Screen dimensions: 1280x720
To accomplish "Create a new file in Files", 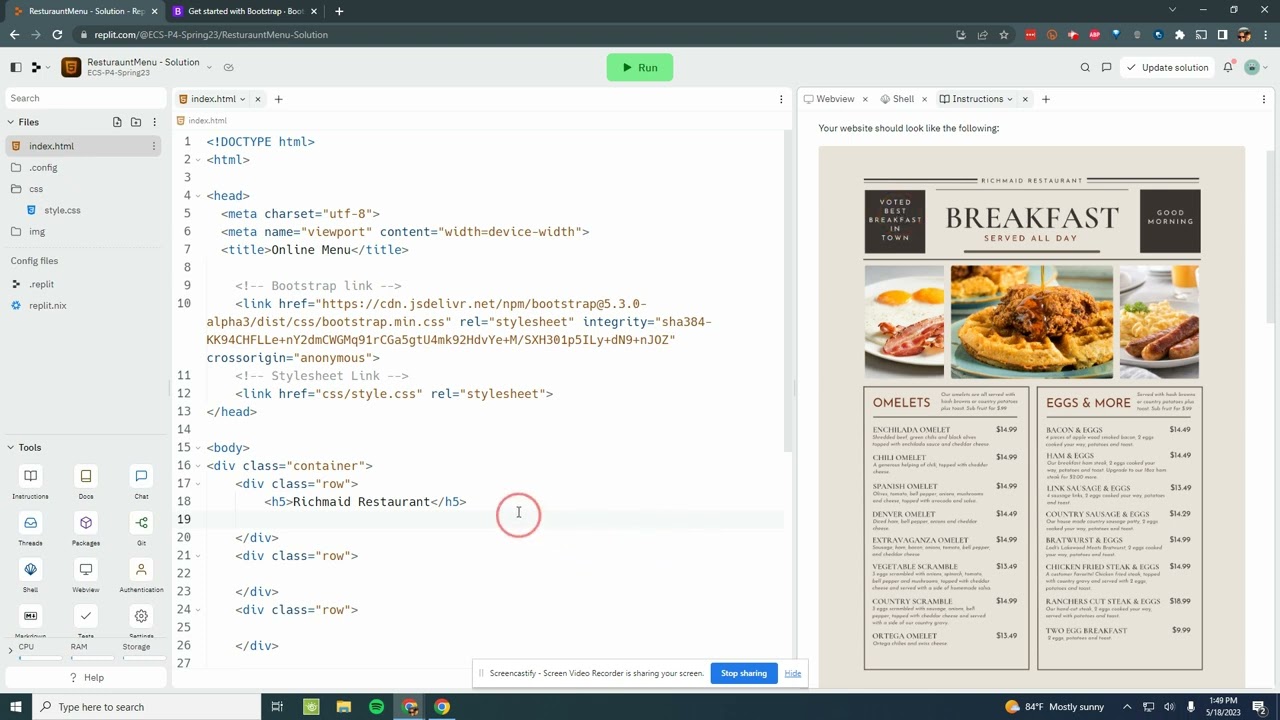I will tap(117, 122).
